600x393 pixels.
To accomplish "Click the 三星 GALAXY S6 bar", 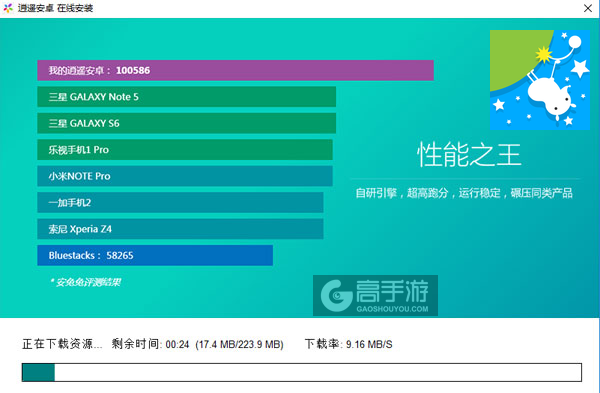I will point(187,123).
